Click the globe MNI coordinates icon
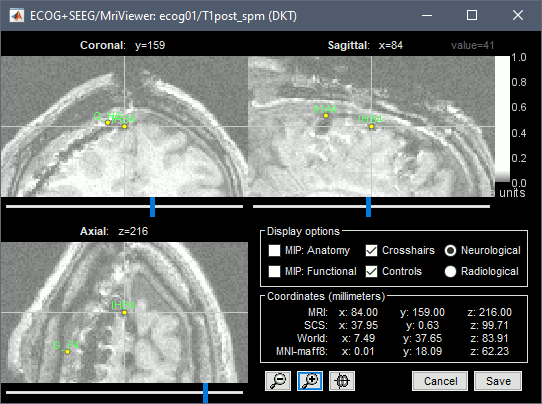This screenshot has width=542, height=404. 342,381
